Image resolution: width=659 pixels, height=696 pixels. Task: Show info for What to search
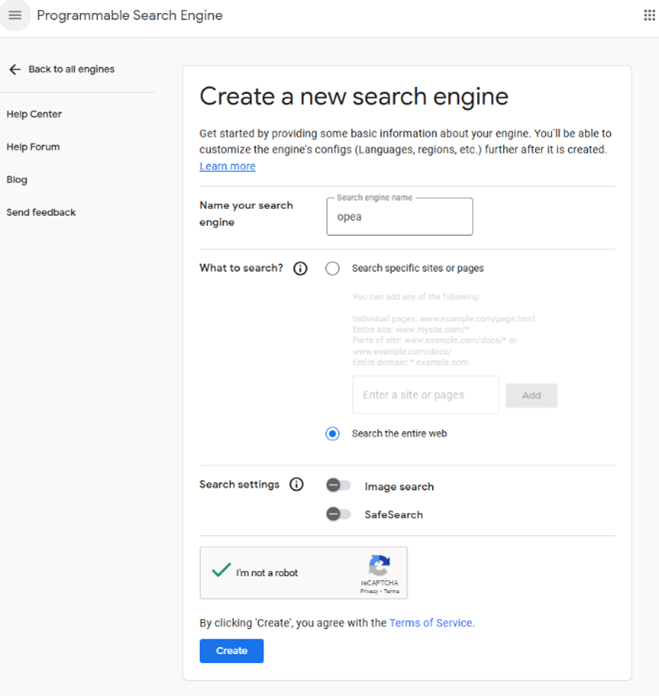pos(300,269)
